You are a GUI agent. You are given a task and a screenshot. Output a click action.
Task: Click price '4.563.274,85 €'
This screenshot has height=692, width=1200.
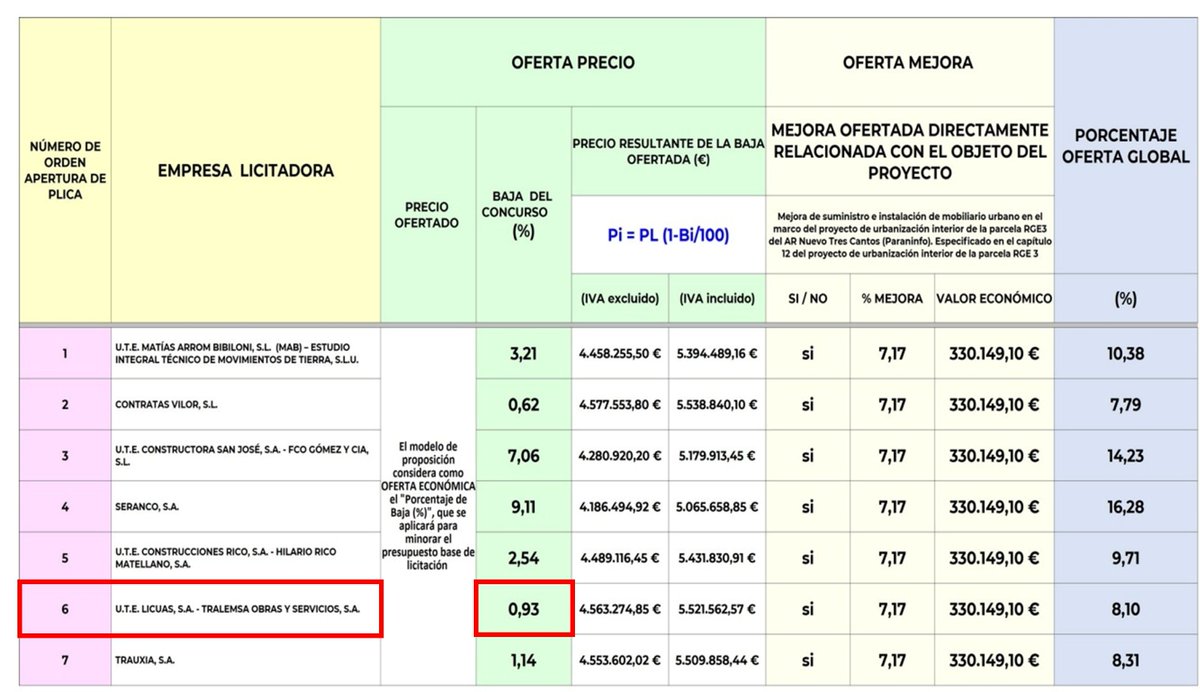tap(620, 608)
